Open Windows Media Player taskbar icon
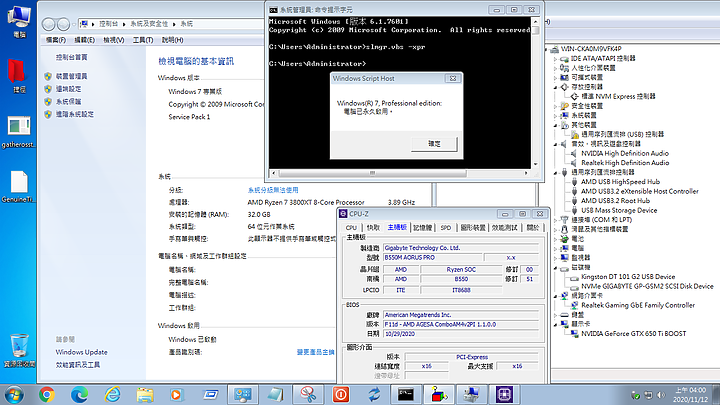This screenshot has width=720, height=405. click(x=177, y=394)
